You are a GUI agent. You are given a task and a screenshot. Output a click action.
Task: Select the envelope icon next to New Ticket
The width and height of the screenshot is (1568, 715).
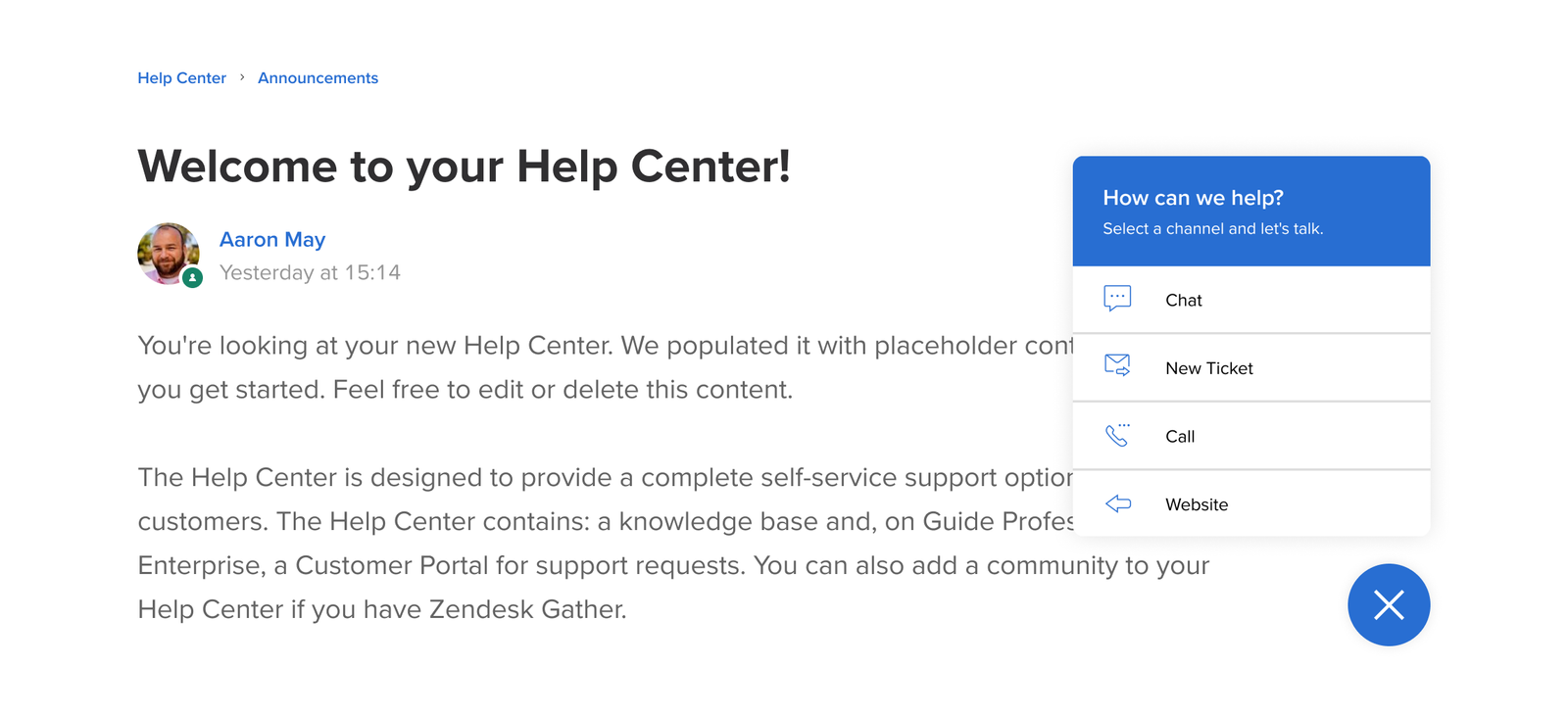pyautogui.click(x=1118, y=364)
